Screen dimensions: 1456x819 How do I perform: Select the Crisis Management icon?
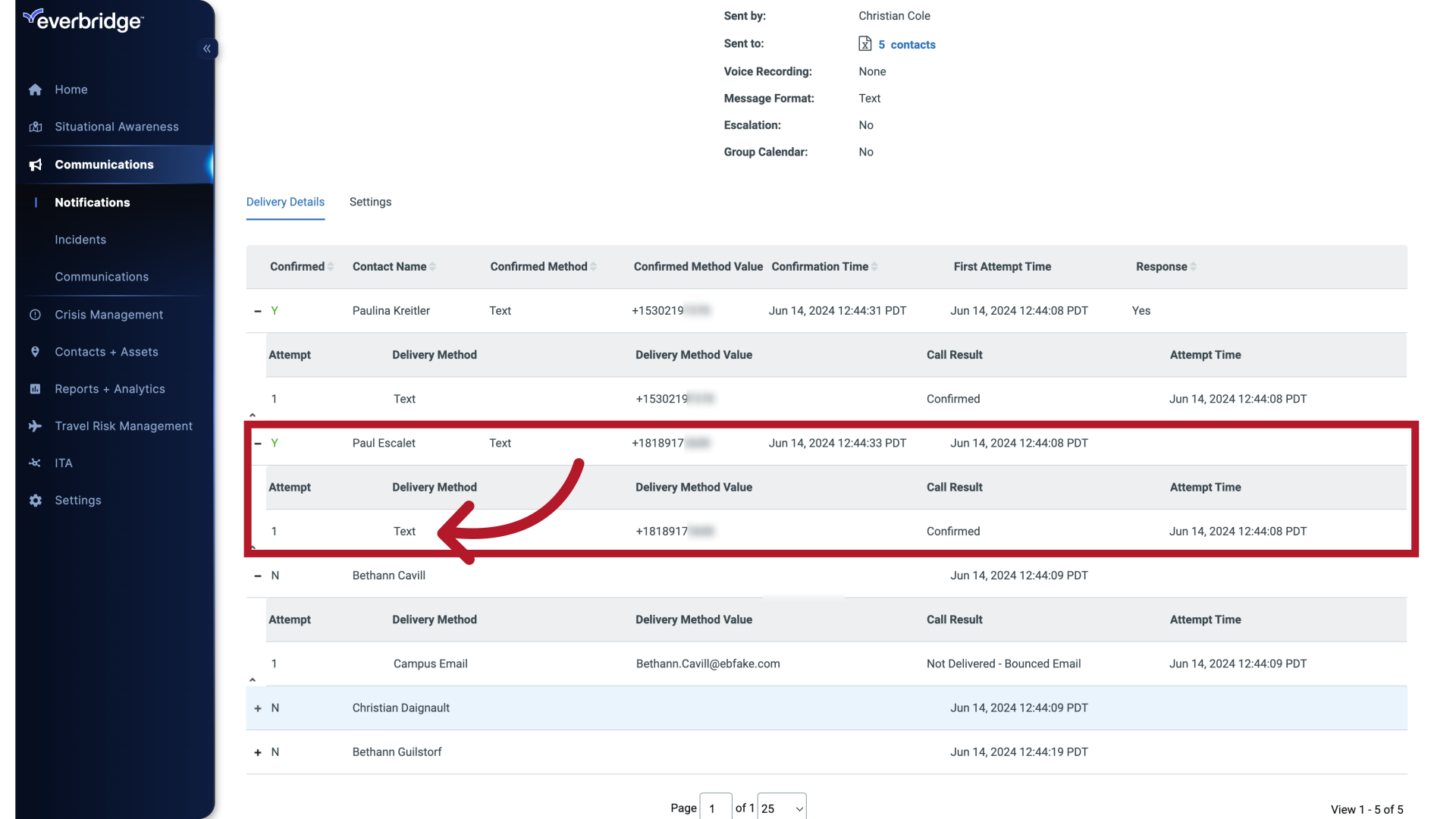point(36,314)
